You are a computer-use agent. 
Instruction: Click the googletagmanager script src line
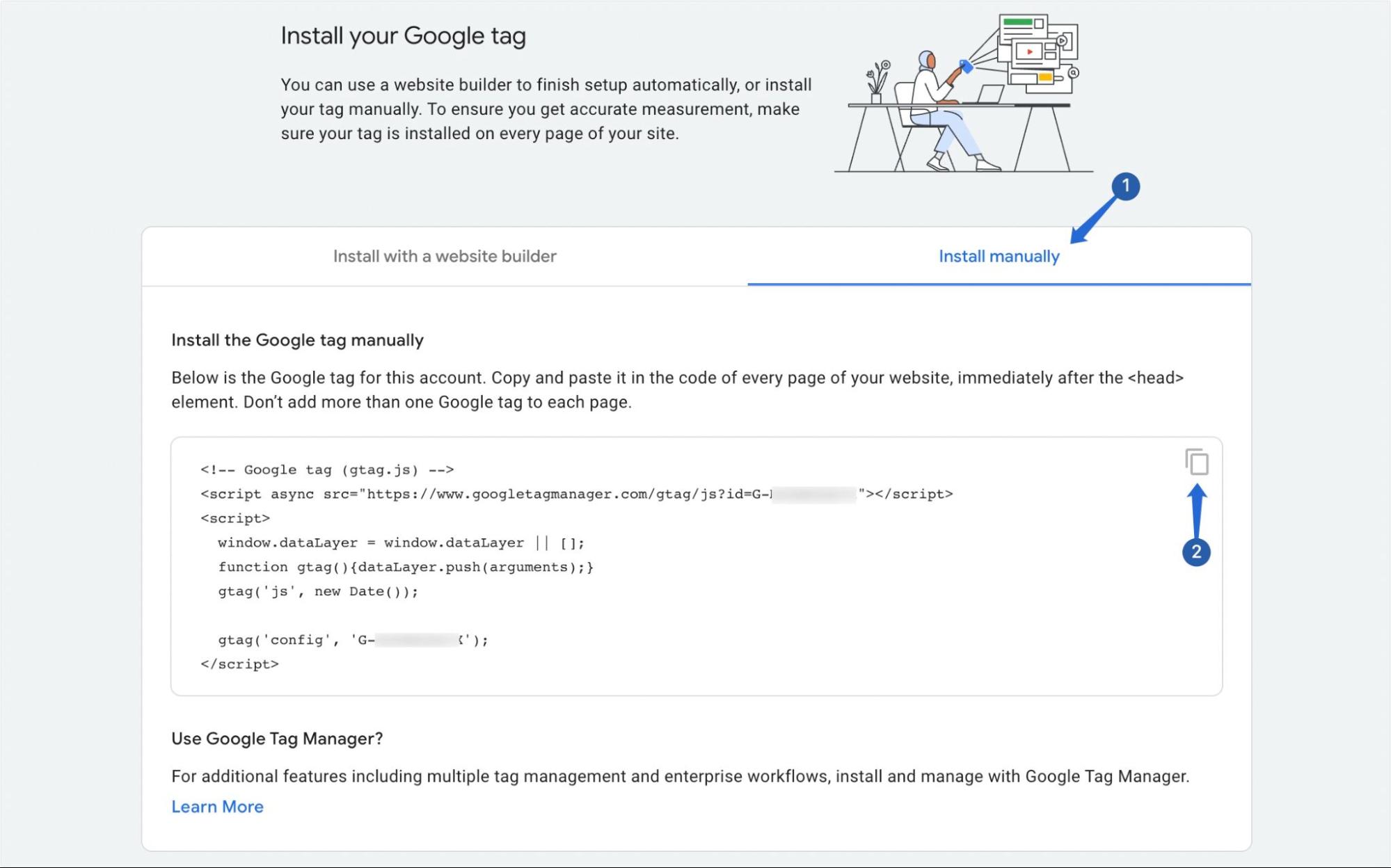[x=577, y=494]
